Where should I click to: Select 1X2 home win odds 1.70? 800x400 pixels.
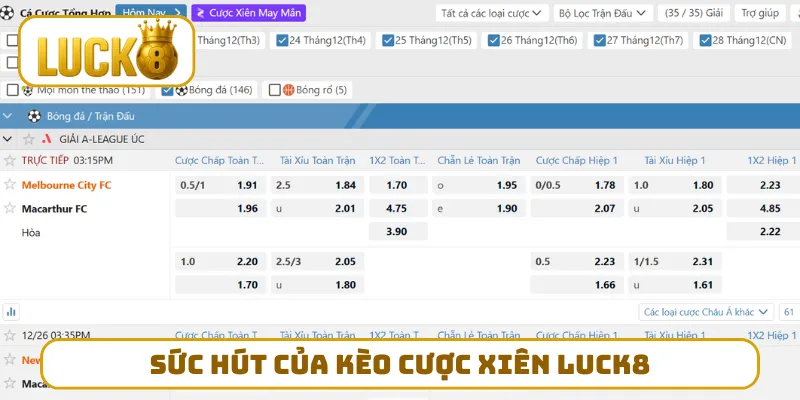pyautogui.click(x=398, y=185)
